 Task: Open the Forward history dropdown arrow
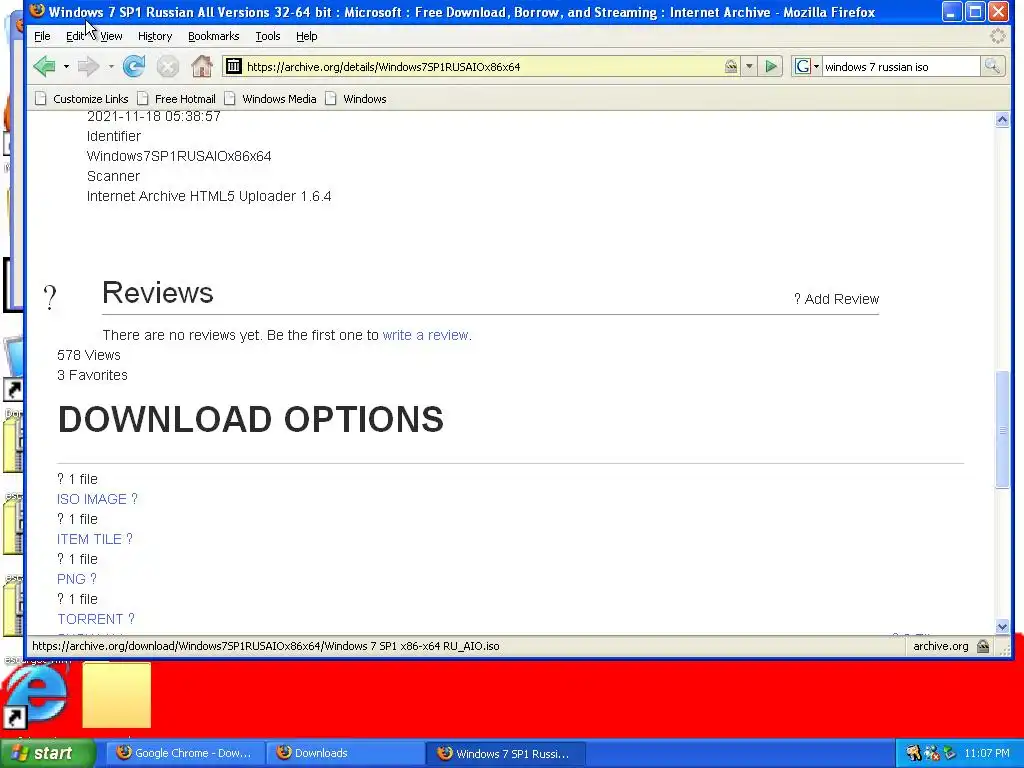[x=110, y=67]
